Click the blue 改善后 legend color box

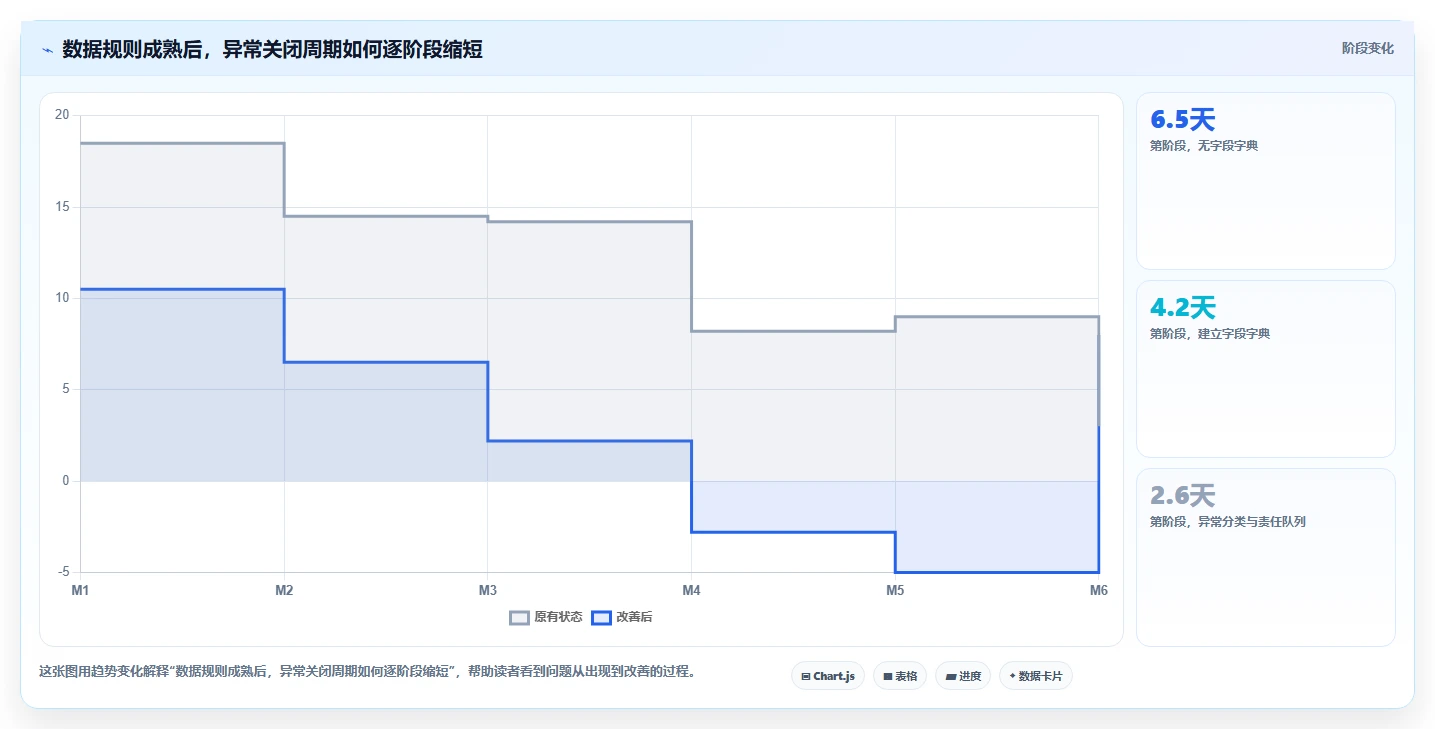coord(601,617)
